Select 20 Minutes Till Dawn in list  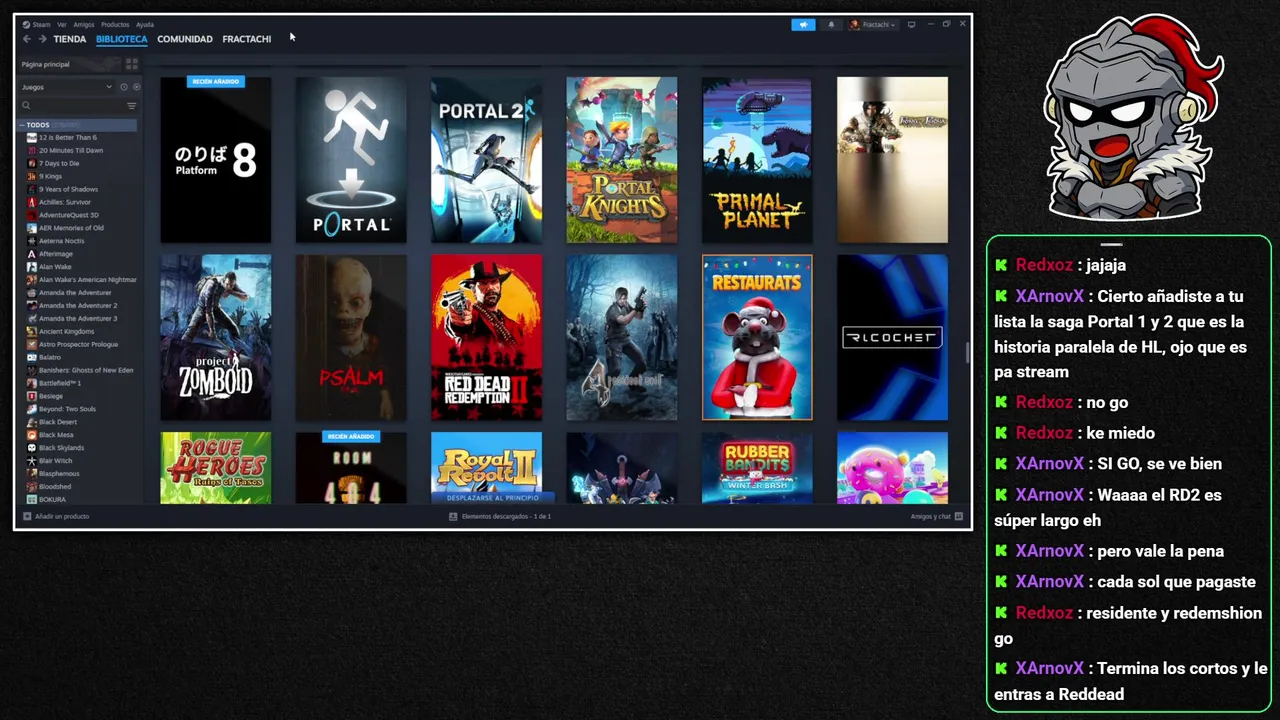(x=71, y=150)
